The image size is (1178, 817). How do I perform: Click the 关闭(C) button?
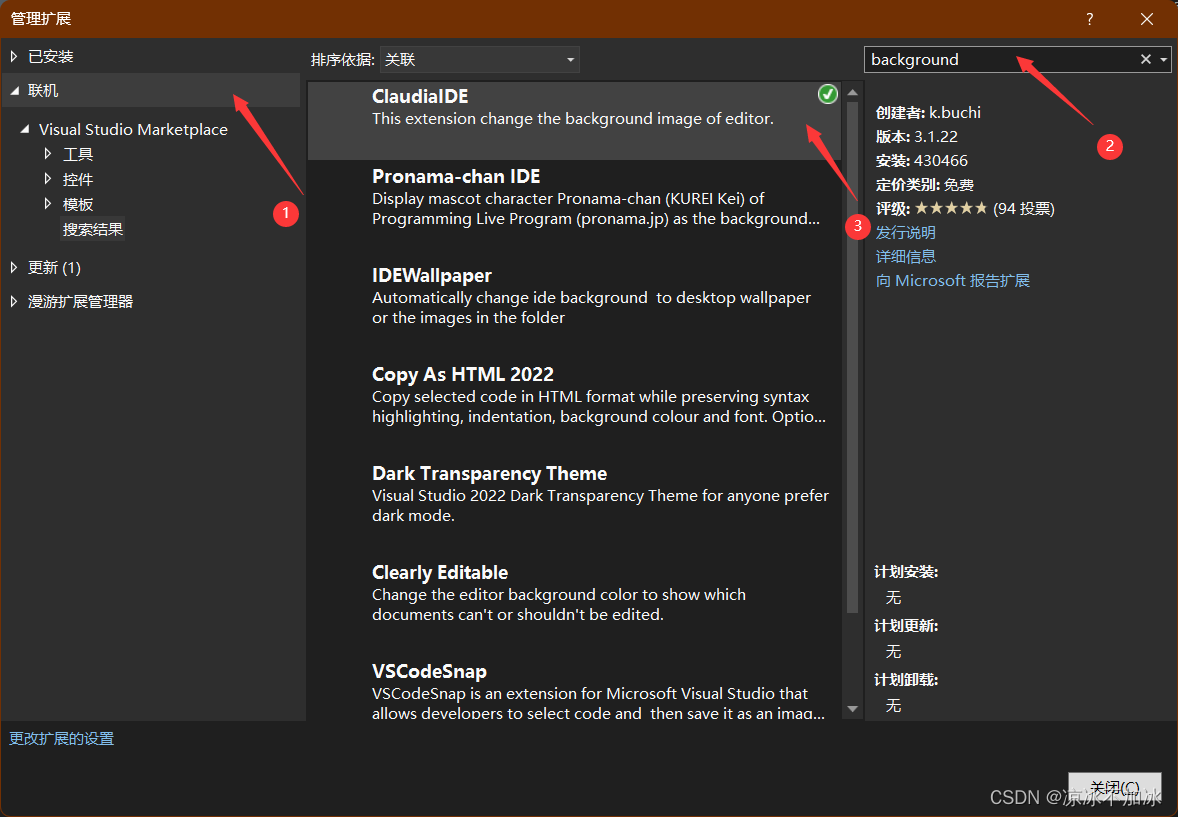pyautogui.click(x=1114, y=788)
